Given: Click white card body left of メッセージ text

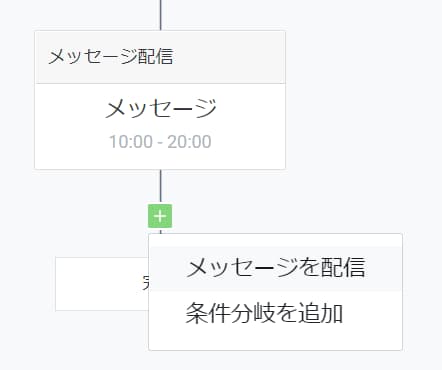Looking at the screenshot, I should pyautogui.click(x=69, y=109).
